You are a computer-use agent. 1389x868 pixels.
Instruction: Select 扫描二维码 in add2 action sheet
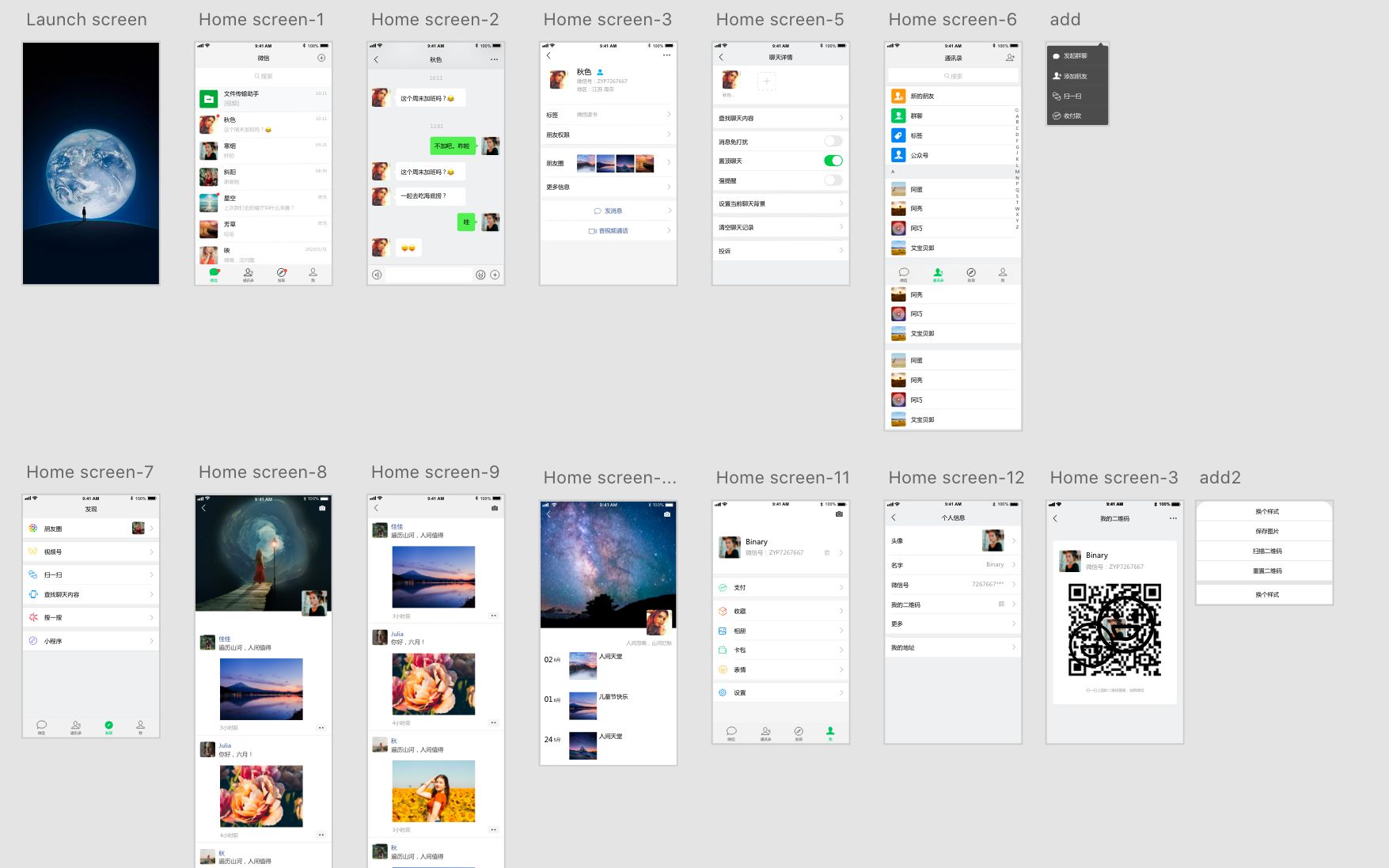tap(1265, 551)
